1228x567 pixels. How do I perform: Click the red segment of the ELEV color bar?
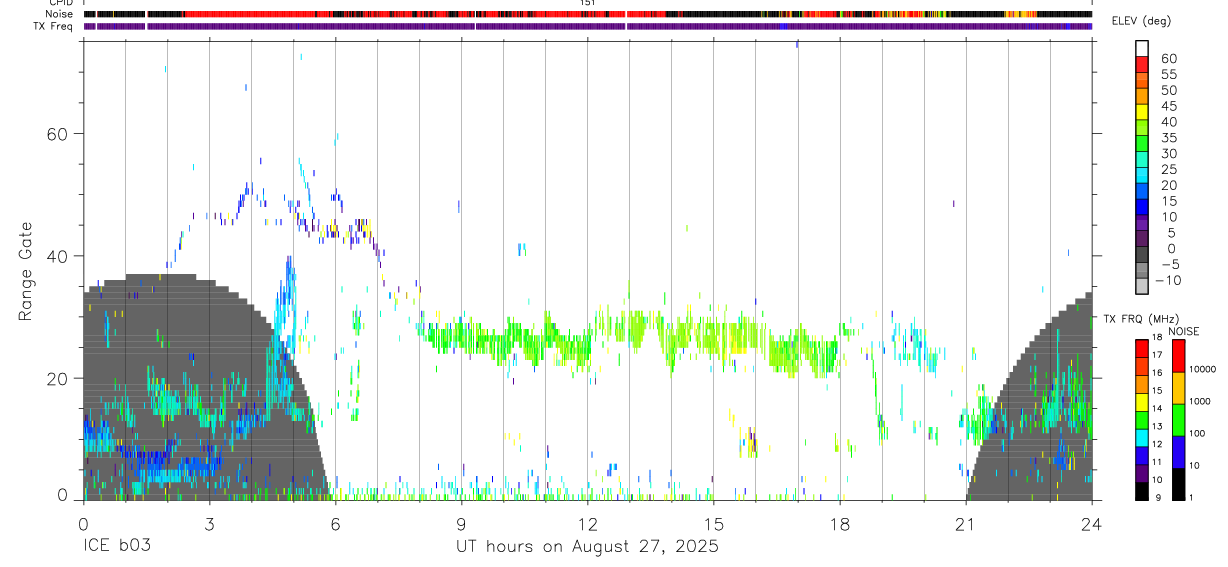tap(1143, 65)
